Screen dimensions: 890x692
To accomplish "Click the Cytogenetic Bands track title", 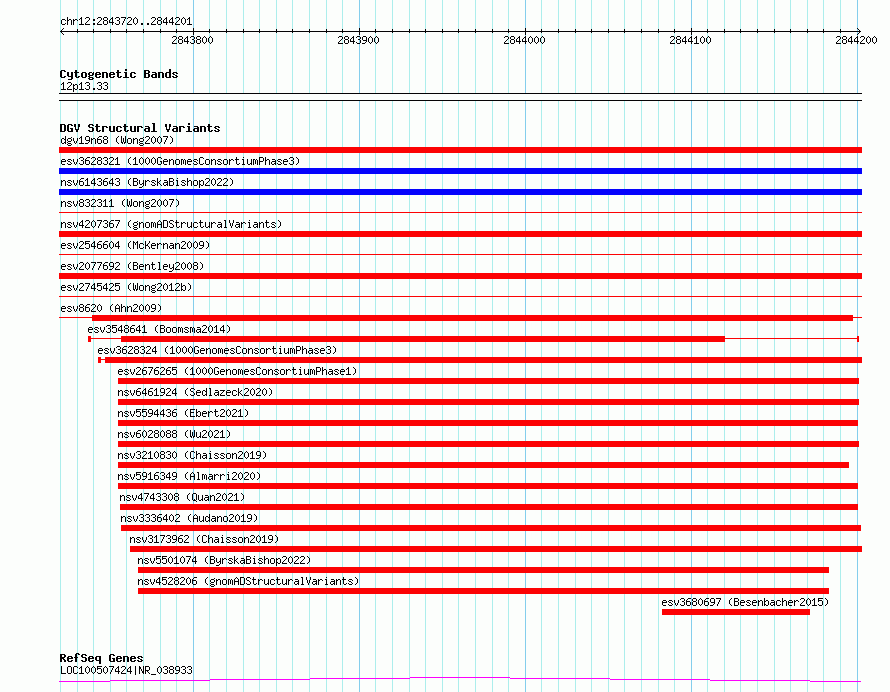I will coord(119,74).
